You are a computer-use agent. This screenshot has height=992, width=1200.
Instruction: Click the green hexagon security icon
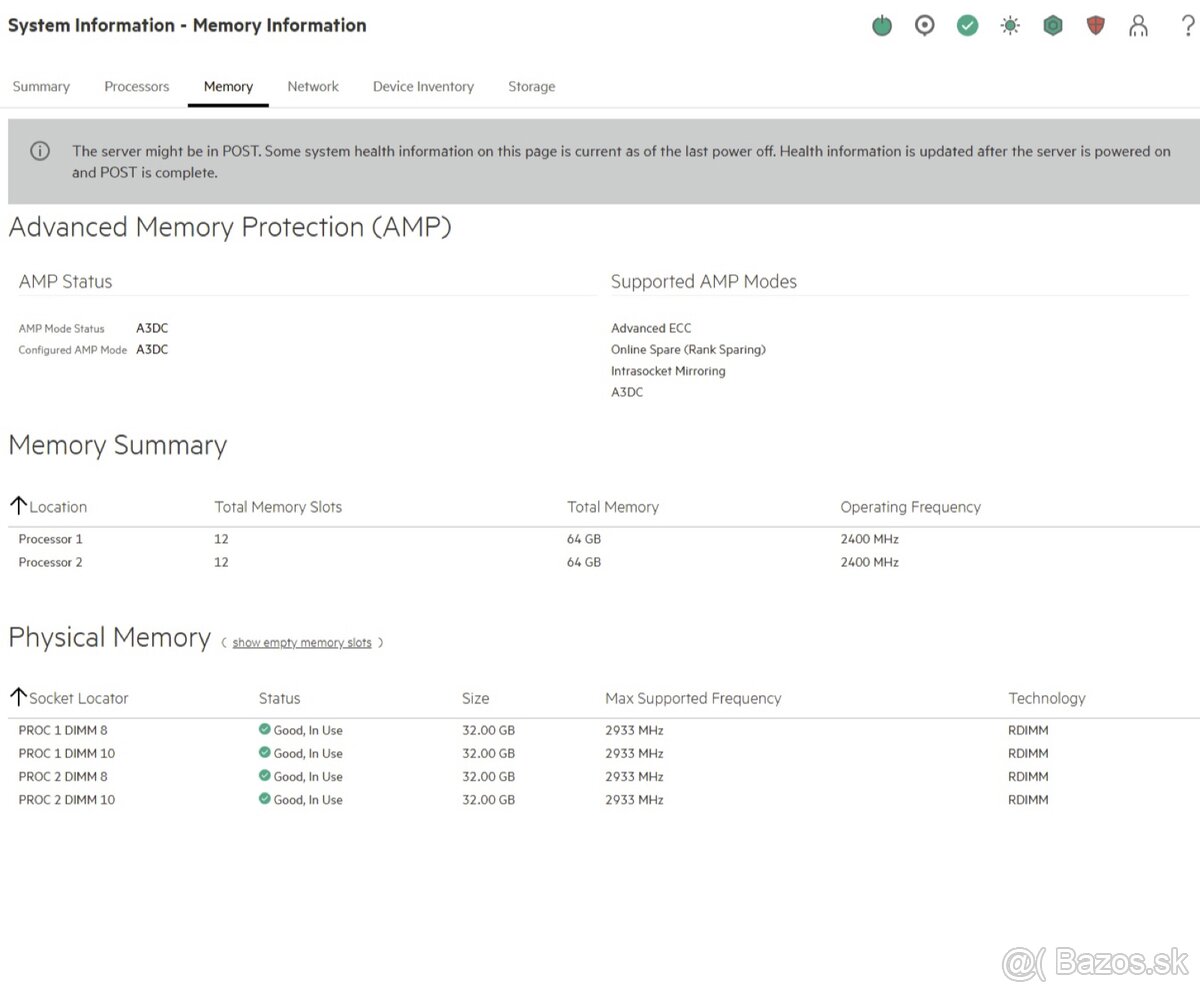tap(1053, 26)
